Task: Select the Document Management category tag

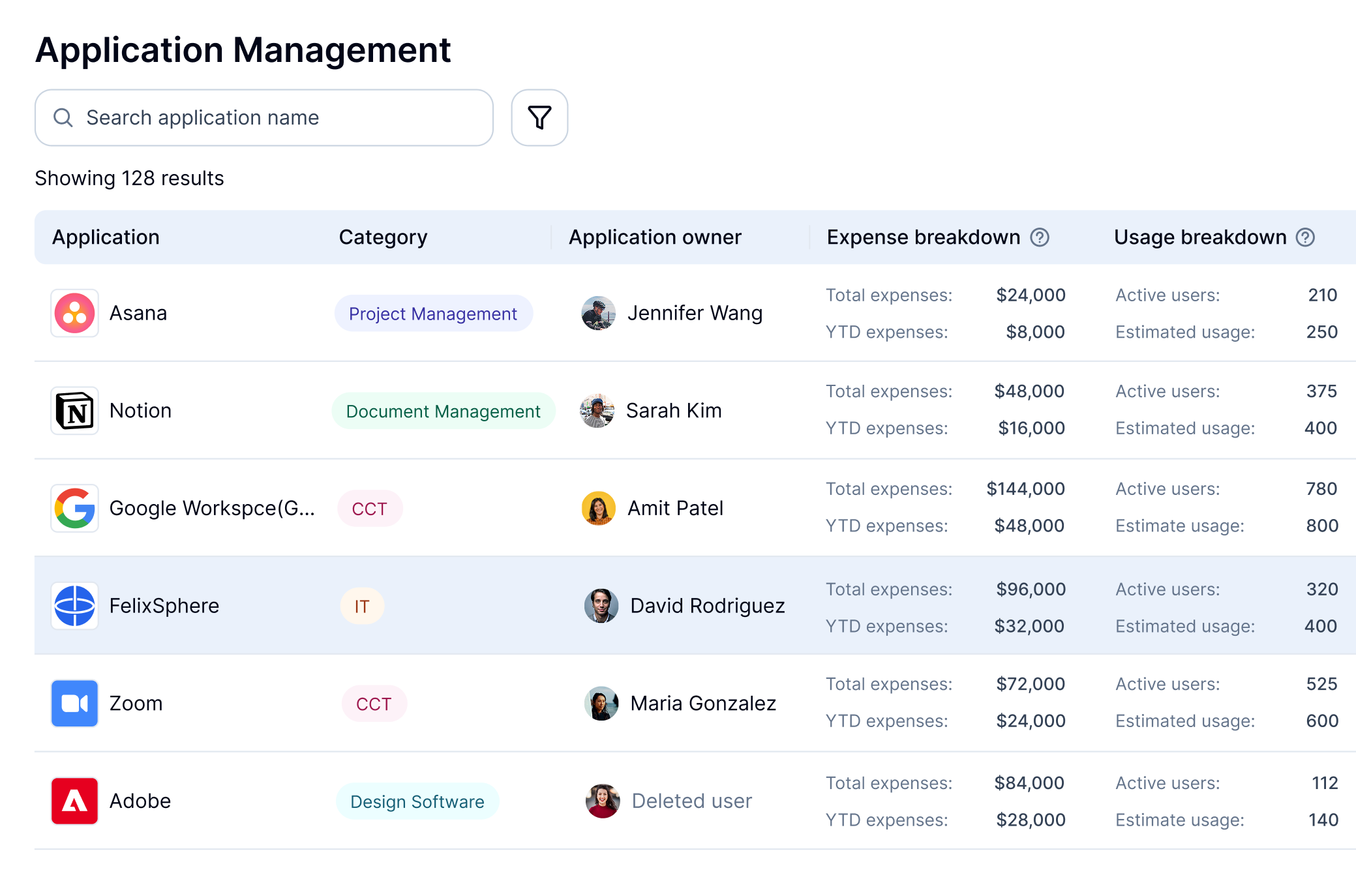Action: coord(443,411)
